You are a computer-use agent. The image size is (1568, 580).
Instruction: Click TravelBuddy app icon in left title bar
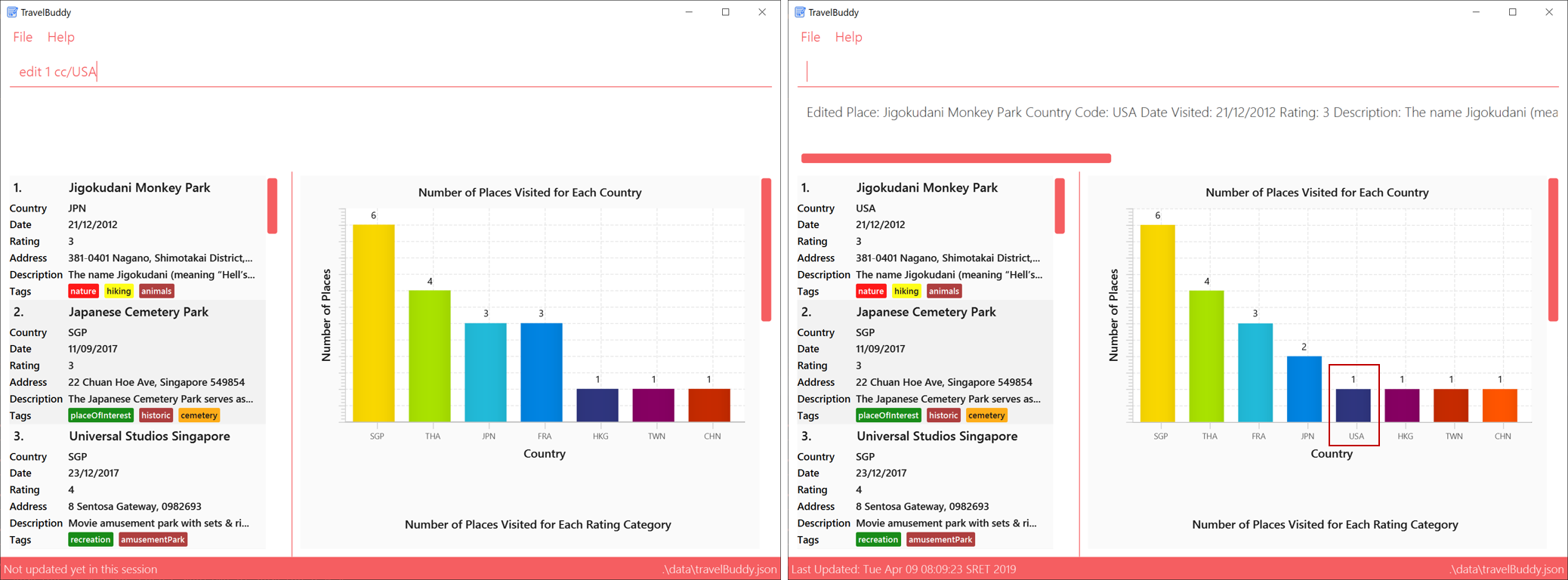click(x=12, y=12)
